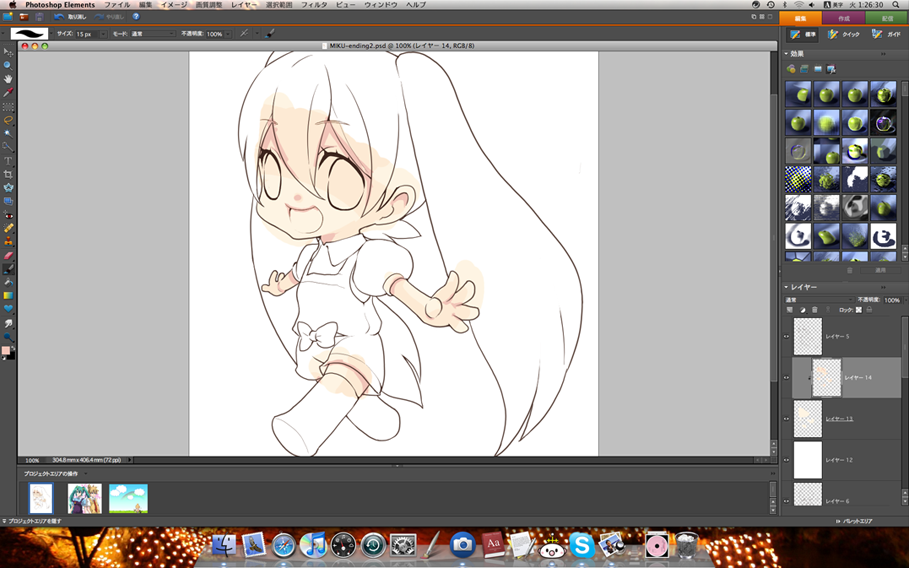Open the brush 不透明度 opacity dropdown
Image resolution: width=909 pixels, height=568 pixels.
(x=228, y=34)
